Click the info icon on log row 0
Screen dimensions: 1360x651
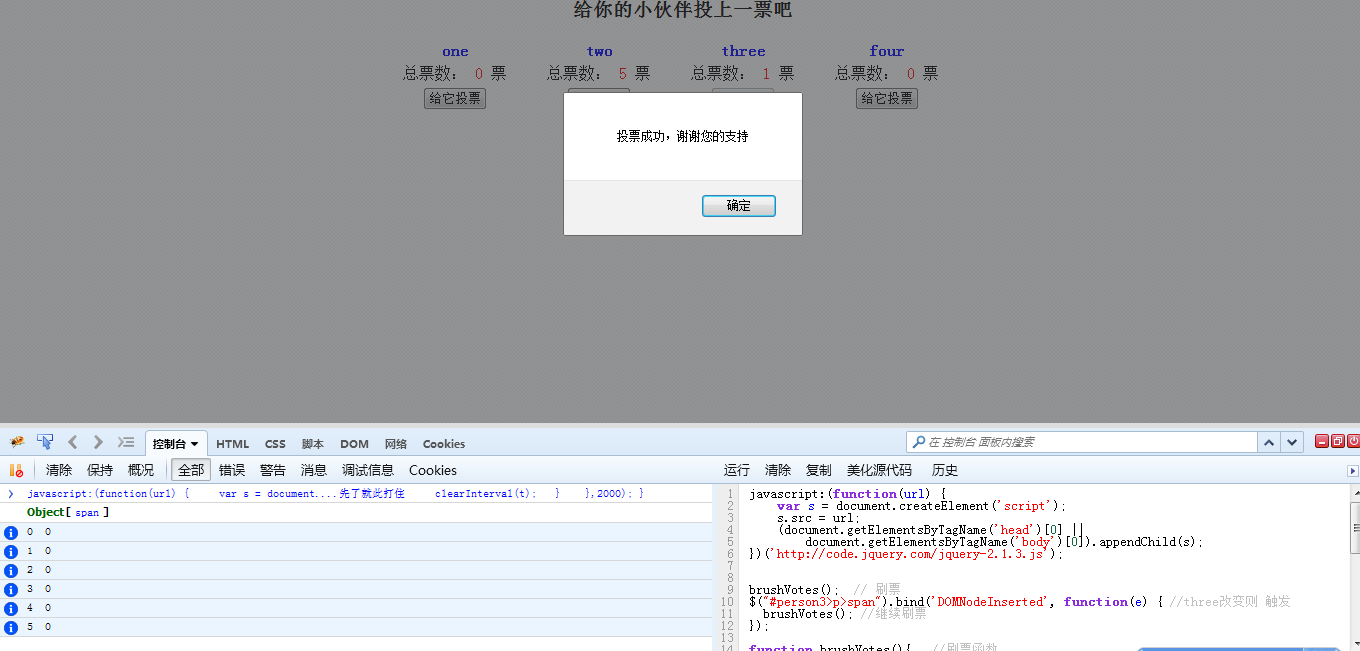tap(12, 533)
